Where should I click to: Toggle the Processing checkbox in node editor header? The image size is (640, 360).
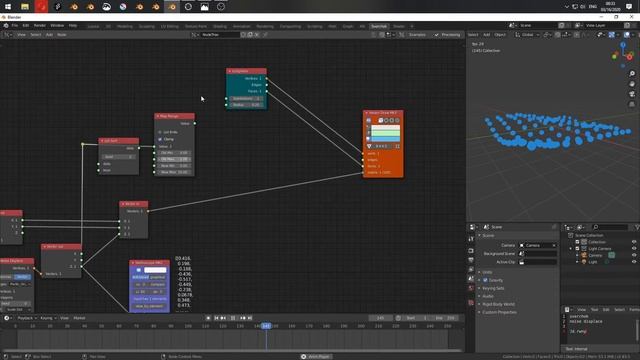(436, 35)
